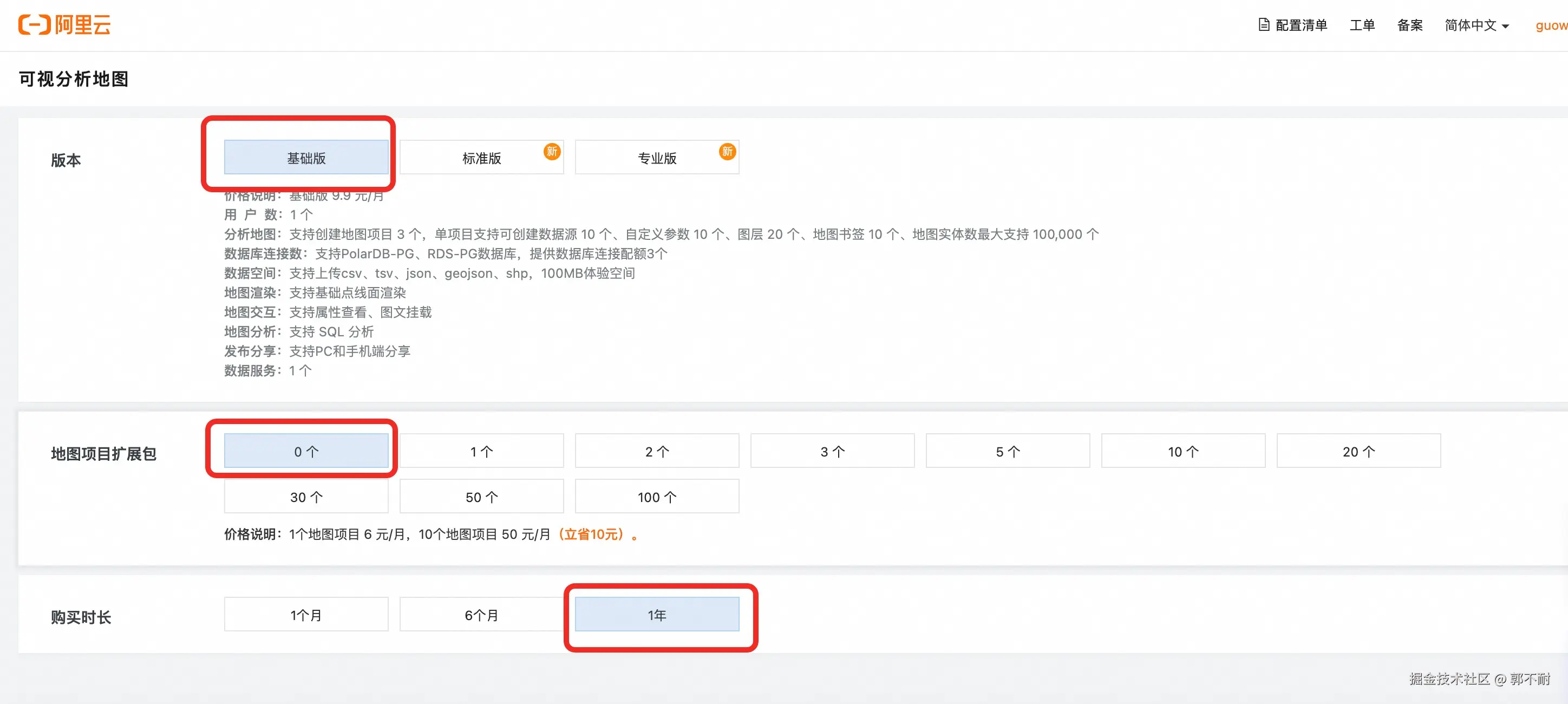Select the 专业版 edition
This screenshot has height=704, width=1568.
pos(656,158)
